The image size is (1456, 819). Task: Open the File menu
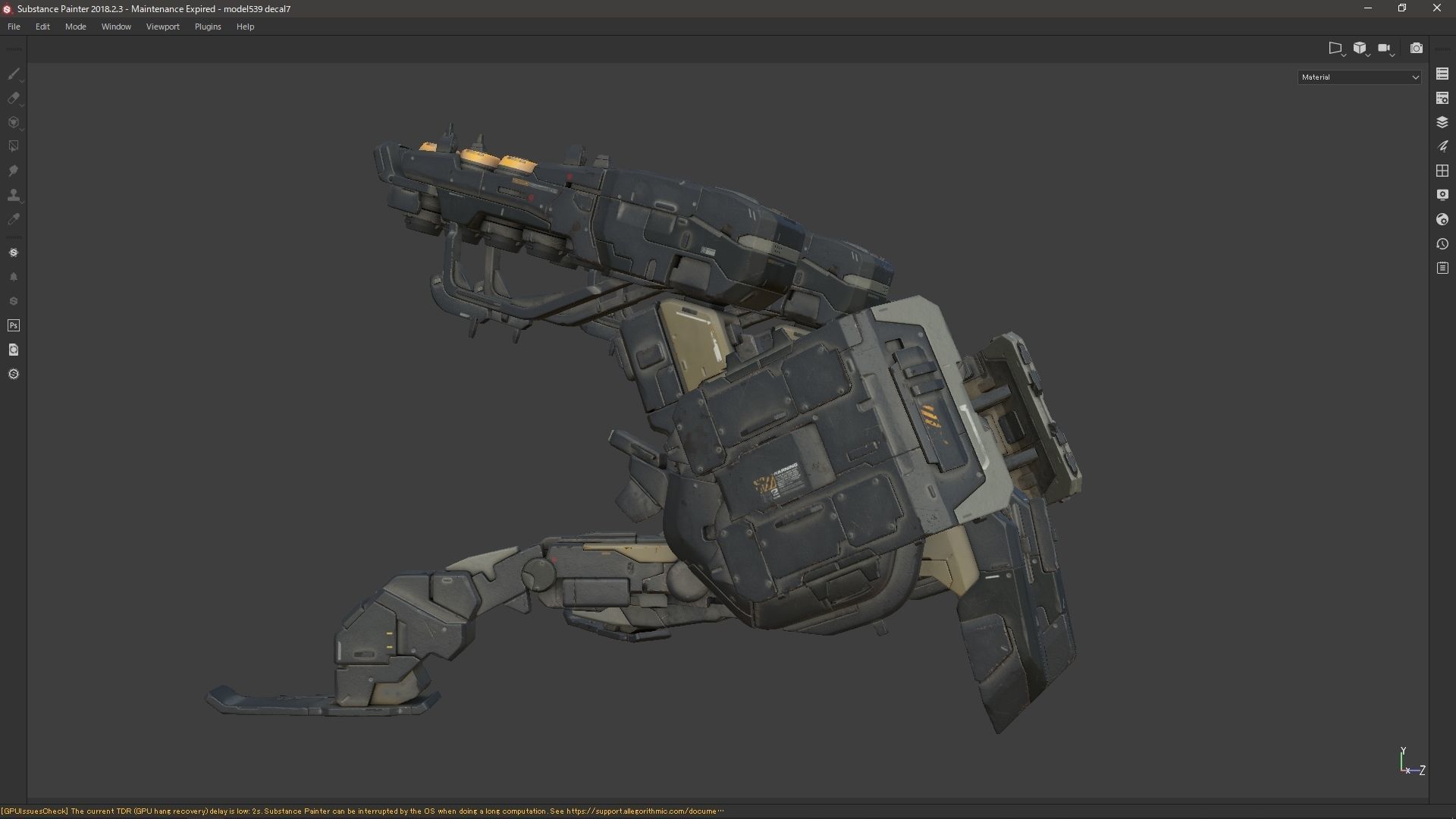[14, 27]
